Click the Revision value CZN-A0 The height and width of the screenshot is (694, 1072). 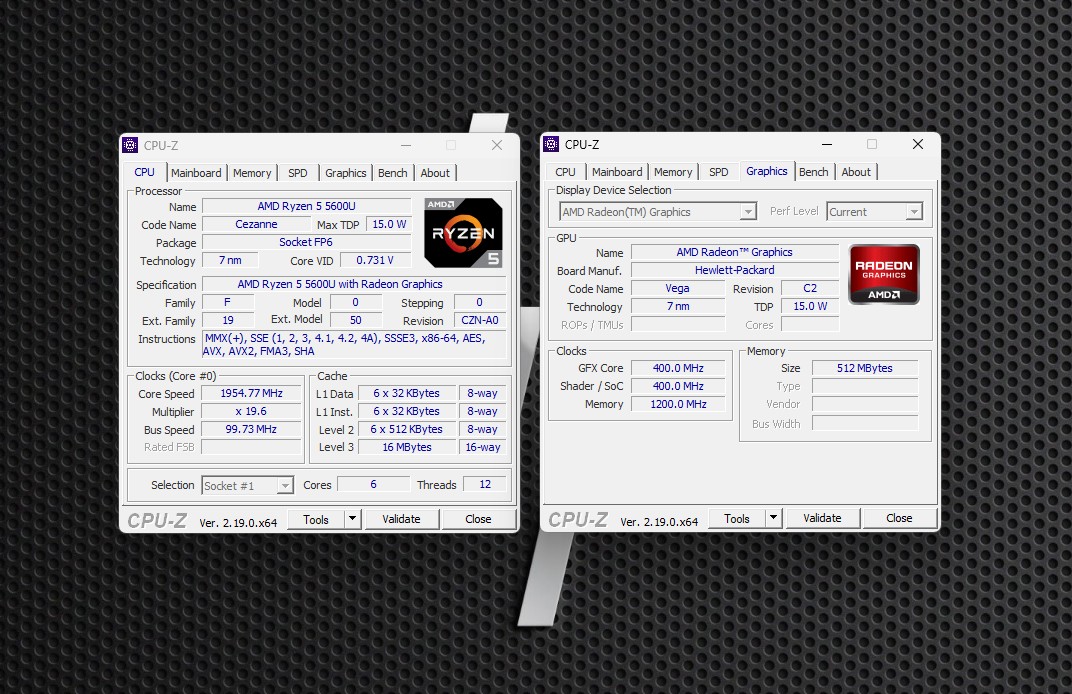tap(479, 320)
